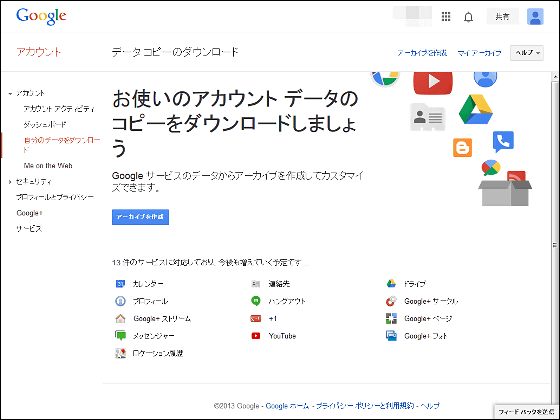The height and width of the screenshot is (420, 560).
Task: Select Google+ in sidebar
Action: point(29,213)
